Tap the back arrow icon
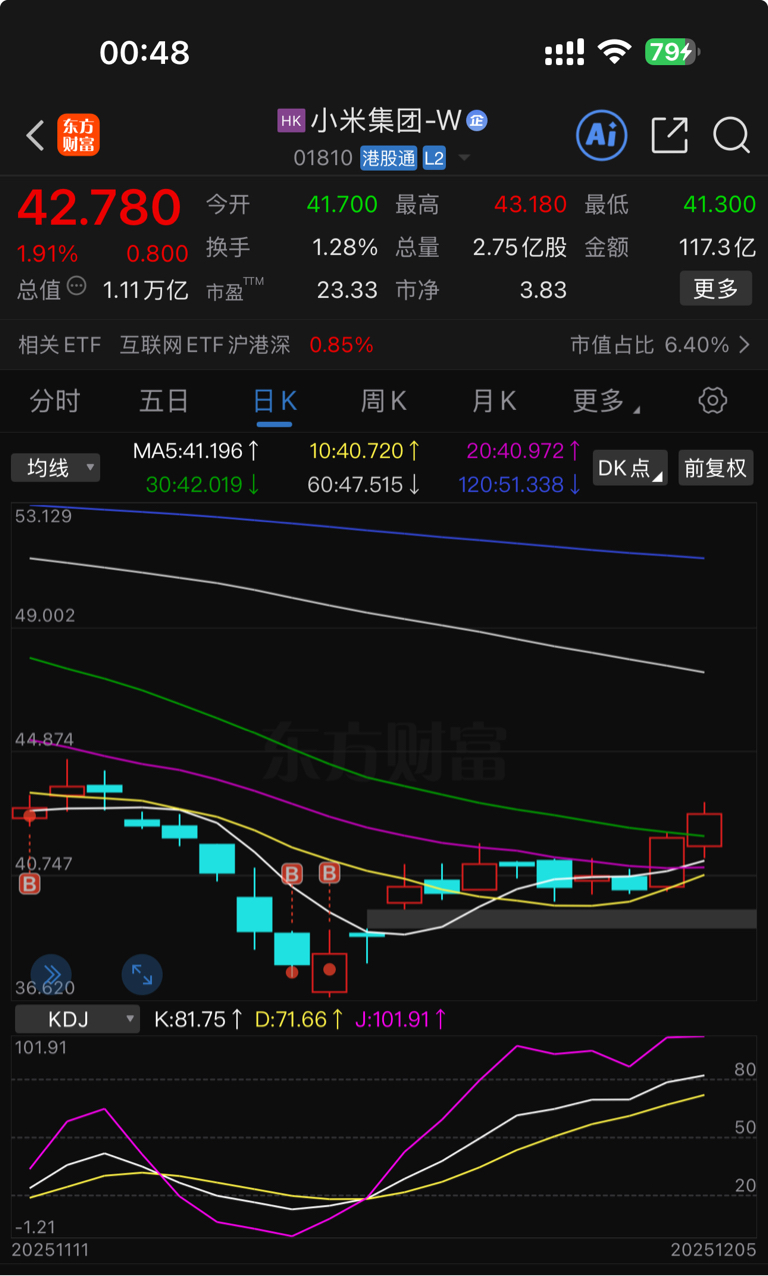This screenshot has height=1276, width=768. pyautogui.click(x=36, y=135)
